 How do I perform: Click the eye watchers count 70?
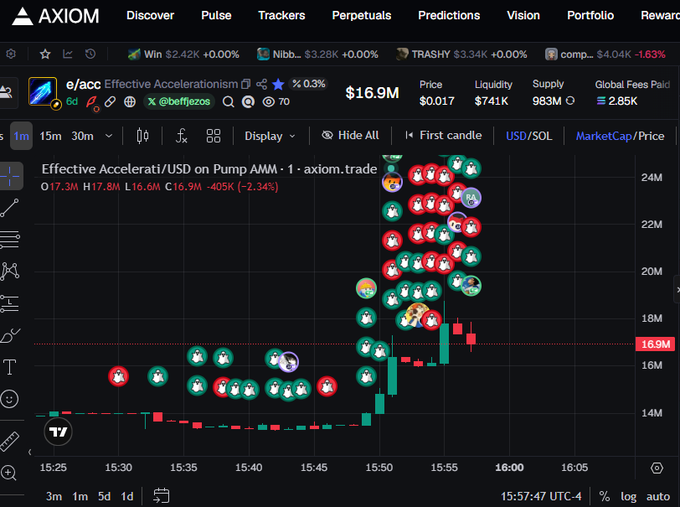click(x=276, y=101)
